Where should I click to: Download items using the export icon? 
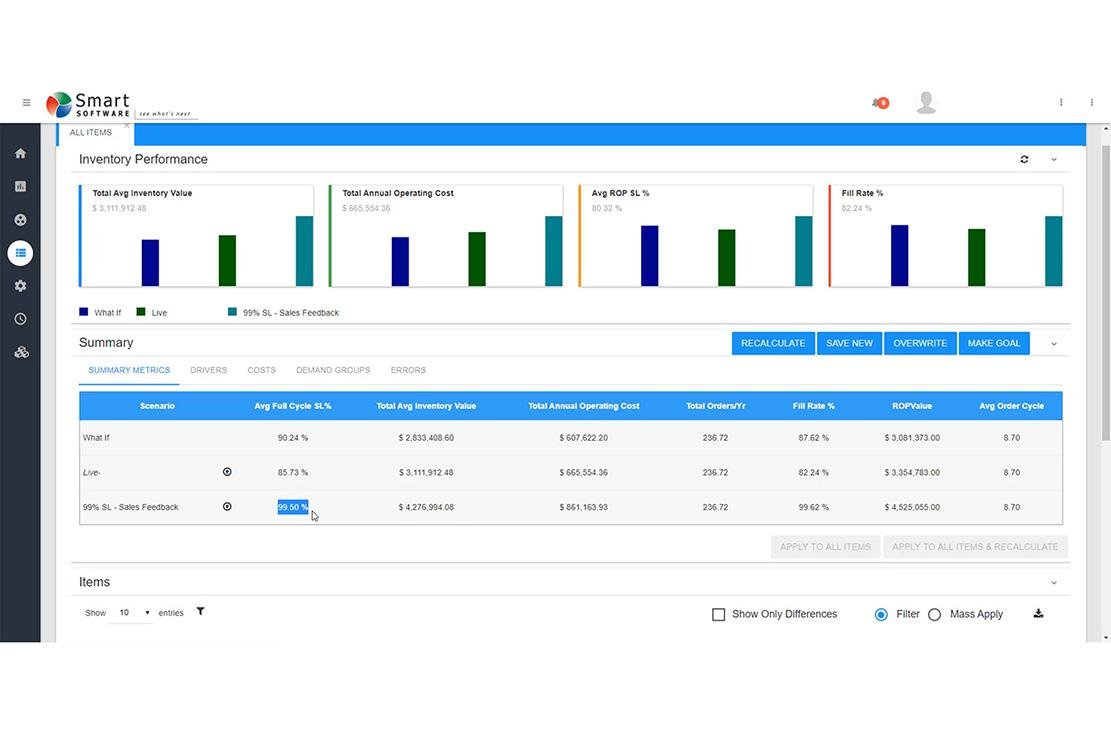[1038, 614]
